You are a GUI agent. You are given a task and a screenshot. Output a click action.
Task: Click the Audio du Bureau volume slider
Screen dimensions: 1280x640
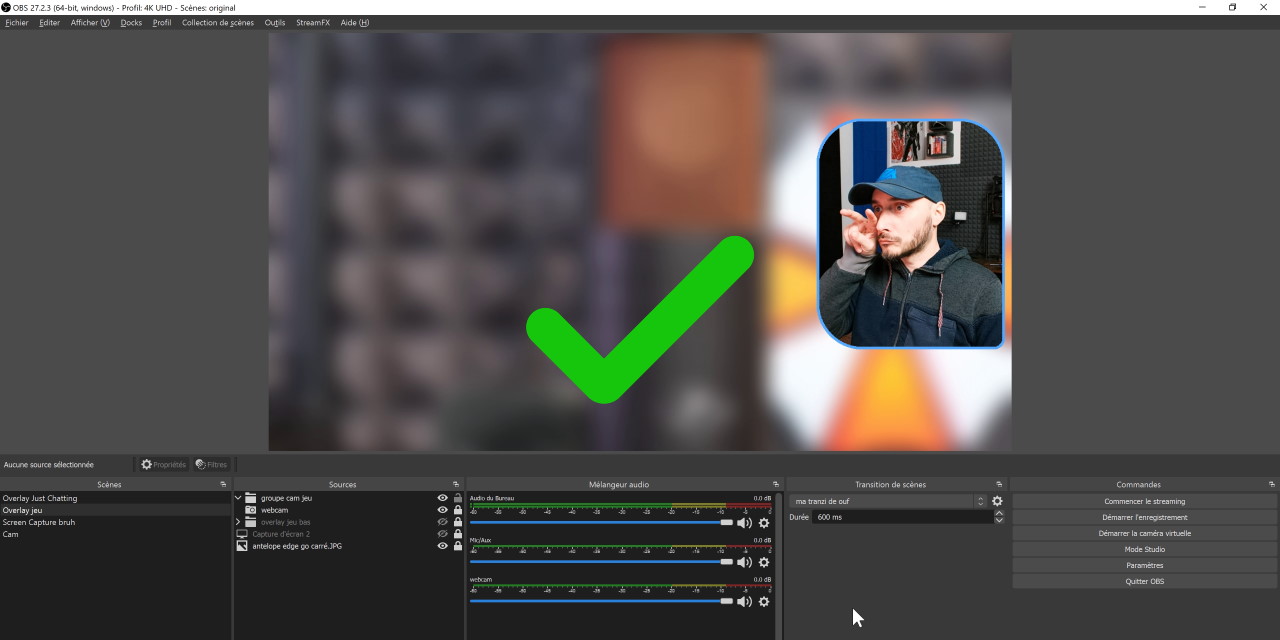[600, 522]
